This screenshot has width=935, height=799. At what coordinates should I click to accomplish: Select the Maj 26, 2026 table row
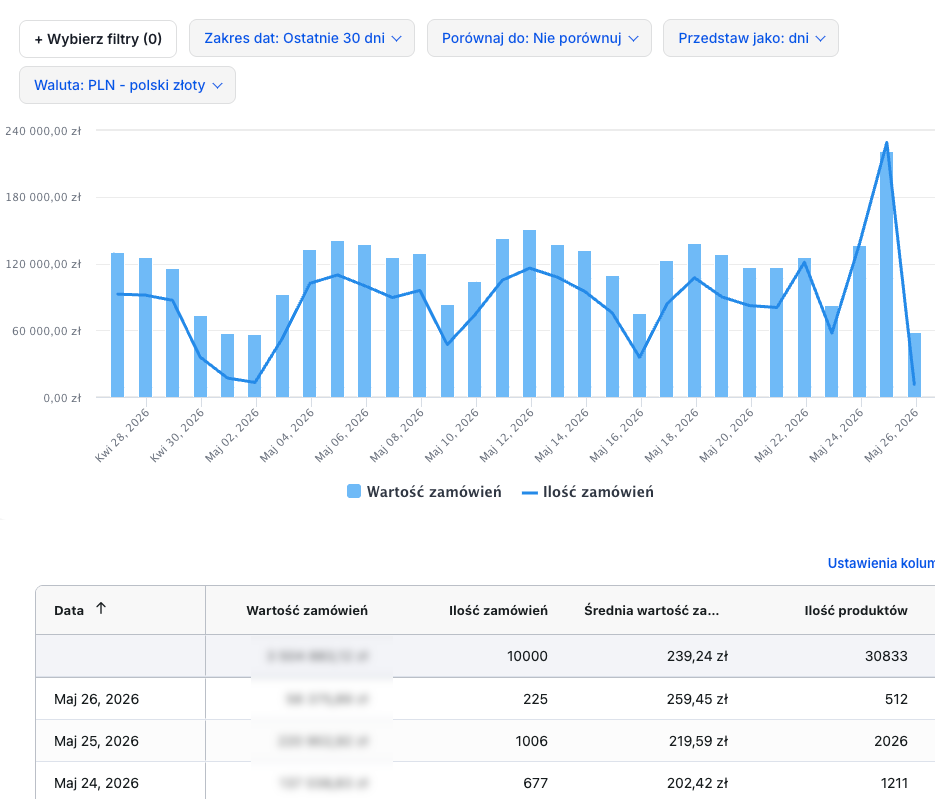pyautogui.click(x=485, y=699)
